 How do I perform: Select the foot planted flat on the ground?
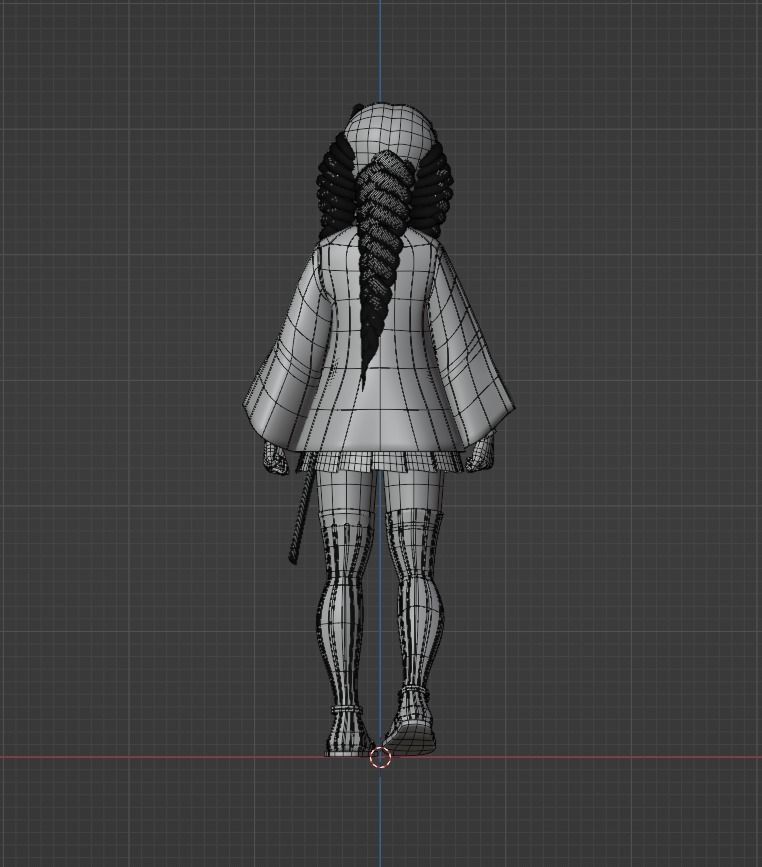coord(348,733)
